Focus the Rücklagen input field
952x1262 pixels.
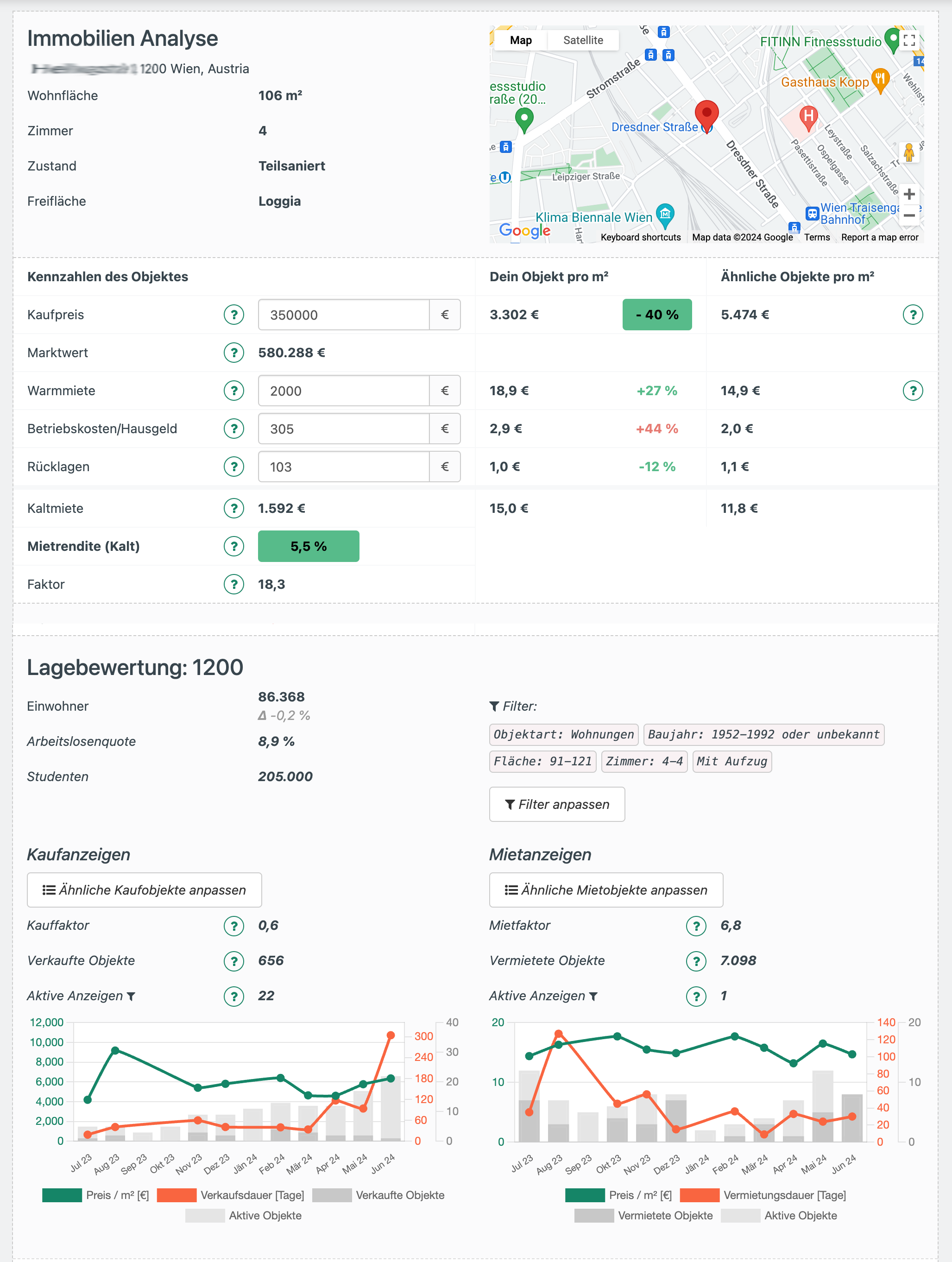(344, 467)
